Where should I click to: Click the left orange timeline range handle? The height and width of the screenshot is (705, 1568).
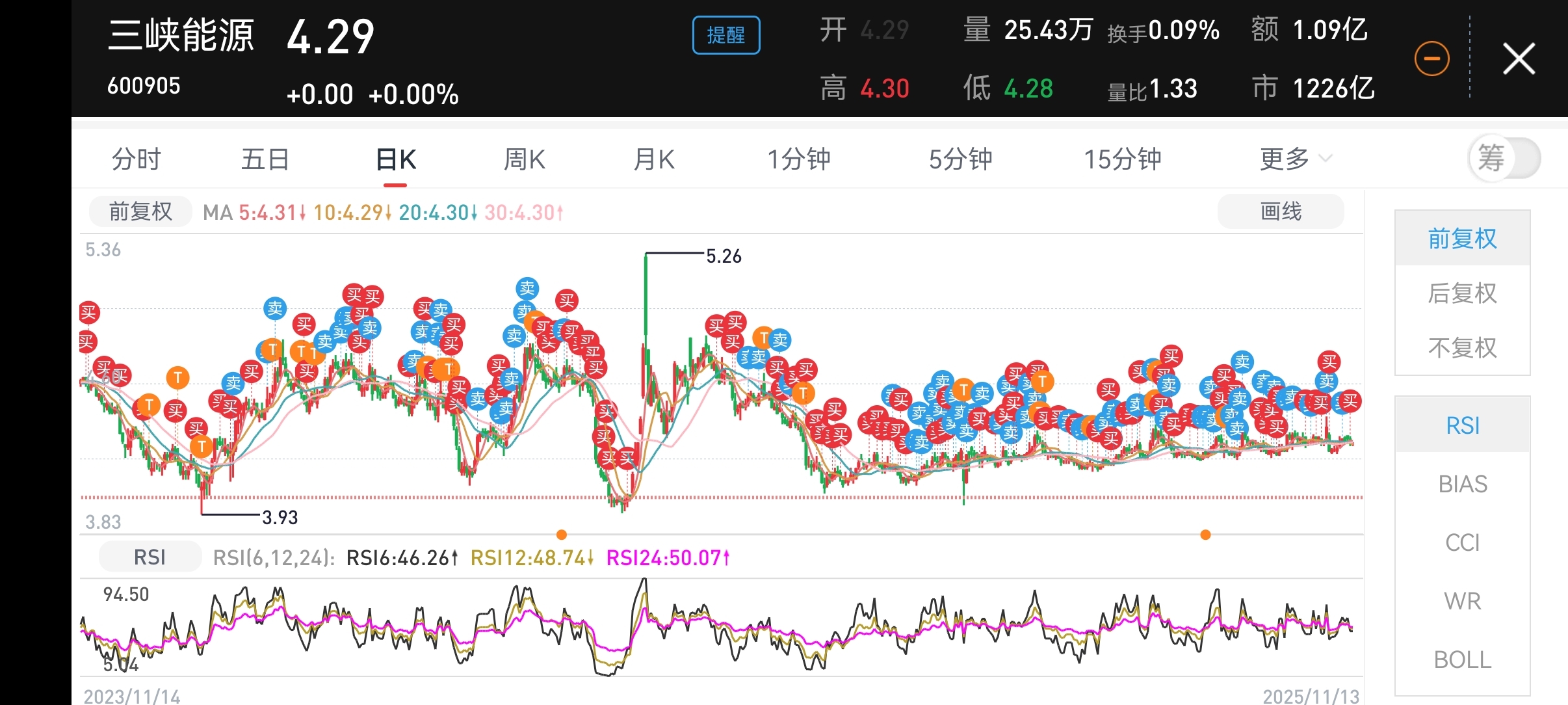coord(562,535)
